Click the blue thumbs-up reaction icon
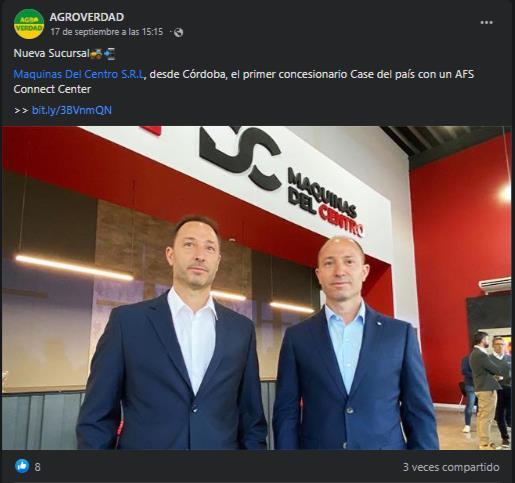Viewport: 515px width, 483px height. 22,466
